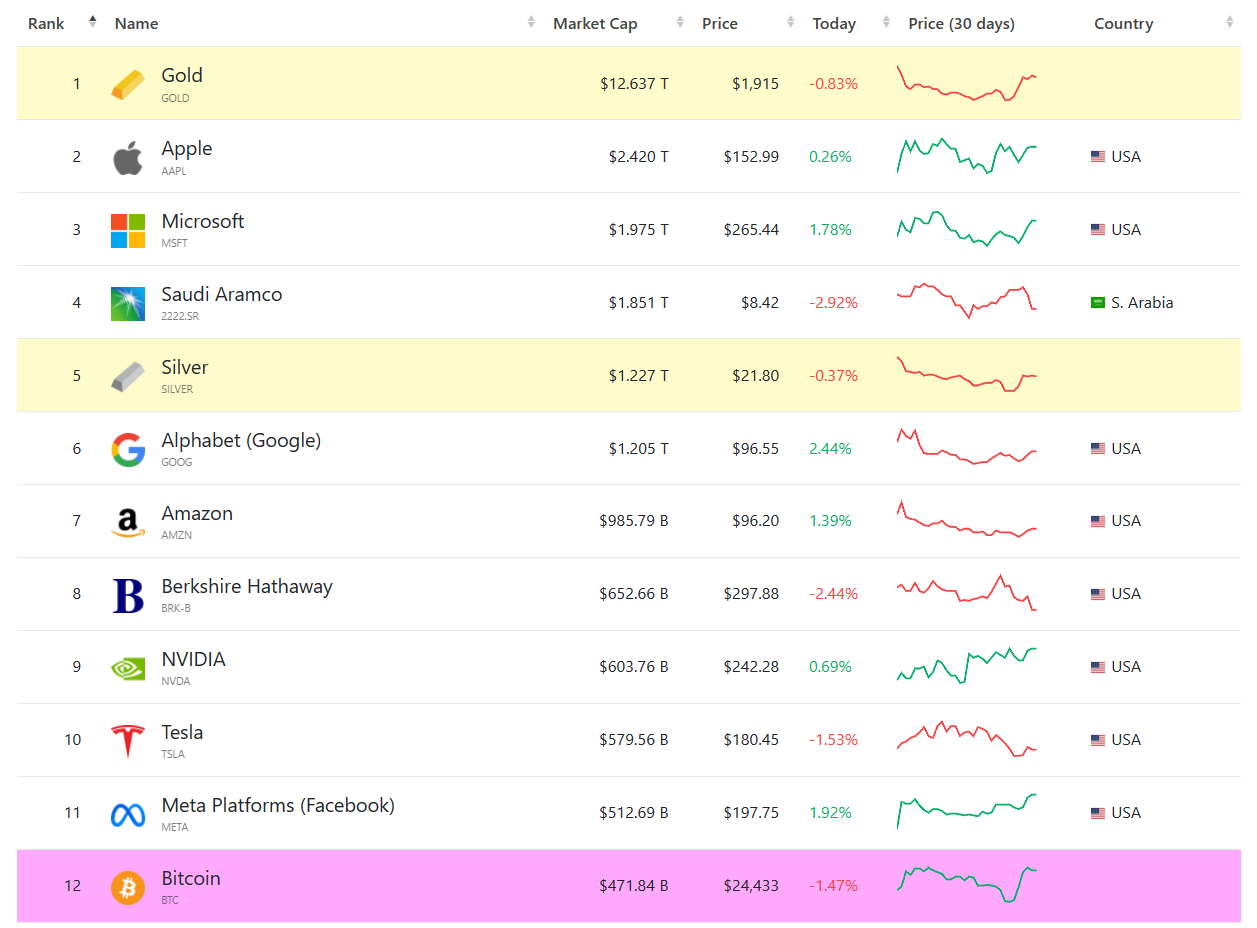This screenshot has width=1257, height=928.
Task: Open the Berkshire Hathaway link
Action: pos(247,587)
